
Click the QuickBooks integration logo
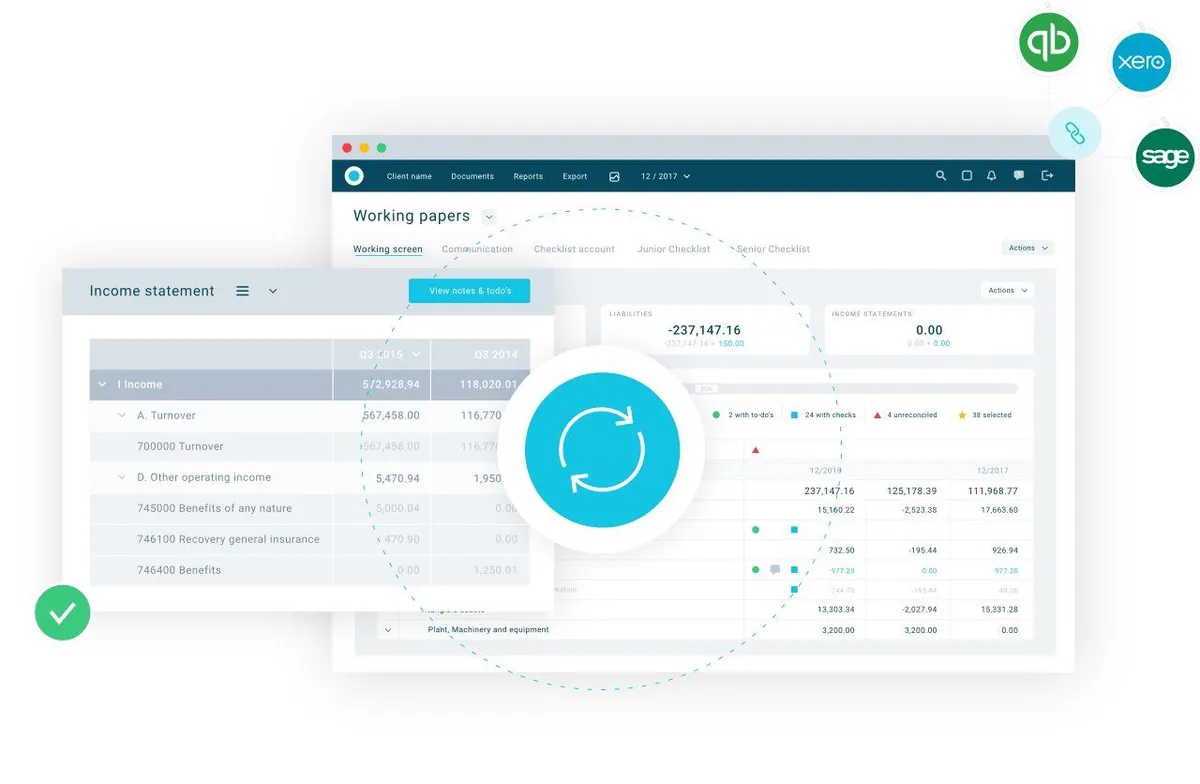tap(1049, 42)
